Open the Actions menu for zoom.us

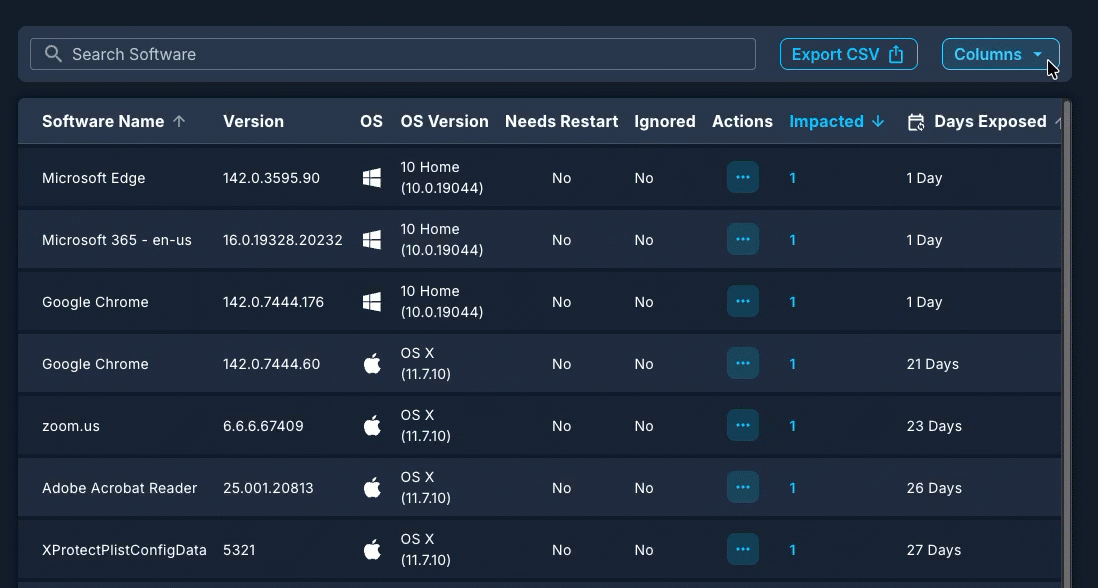pos(742,425)
